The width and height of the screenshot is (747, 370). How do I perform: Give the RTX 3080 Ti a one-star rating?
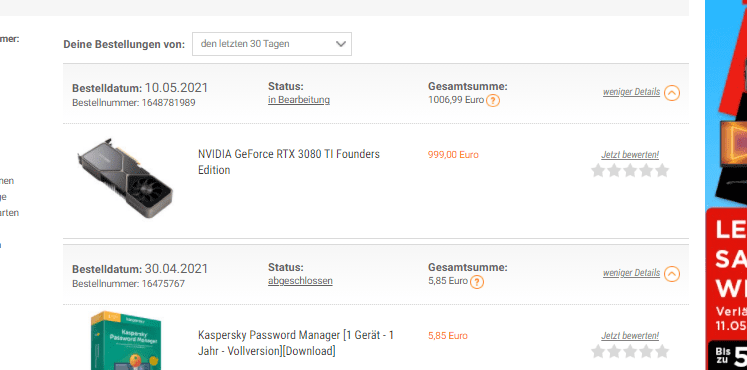598,170
